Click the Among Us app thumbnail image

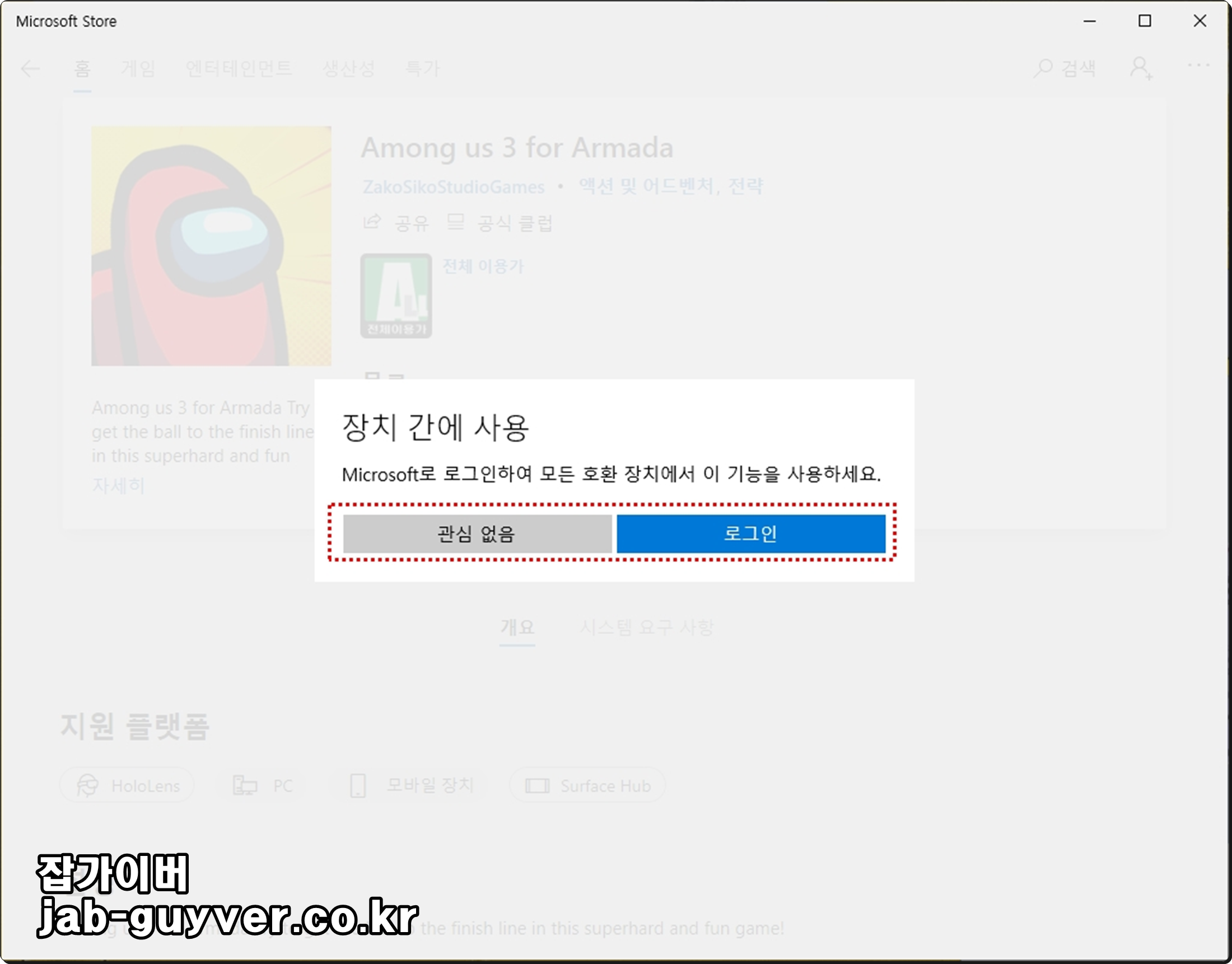tap(211, 246)
